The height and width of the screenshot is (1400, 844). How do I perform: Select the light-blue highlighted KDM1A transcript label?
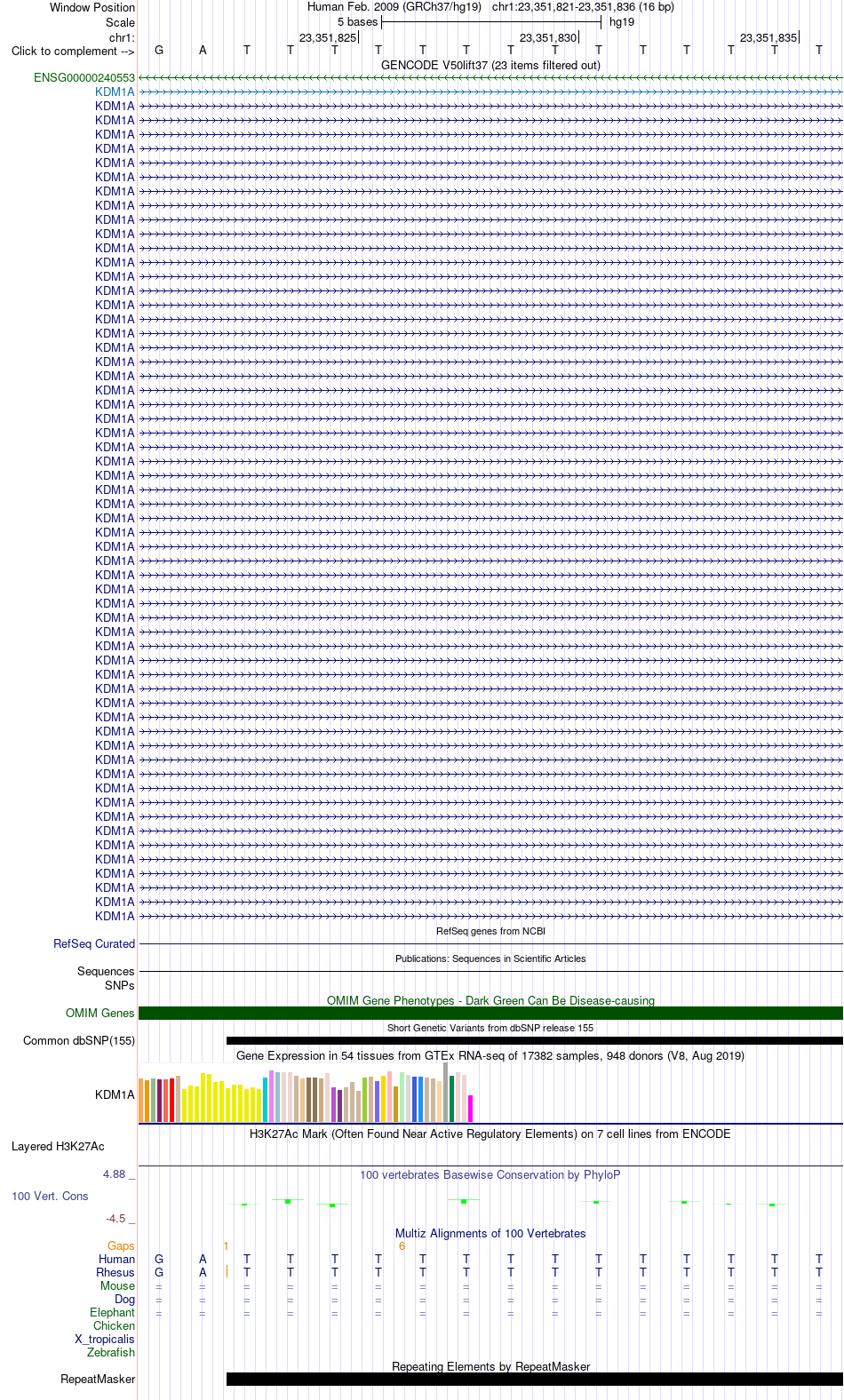[115, 92]
